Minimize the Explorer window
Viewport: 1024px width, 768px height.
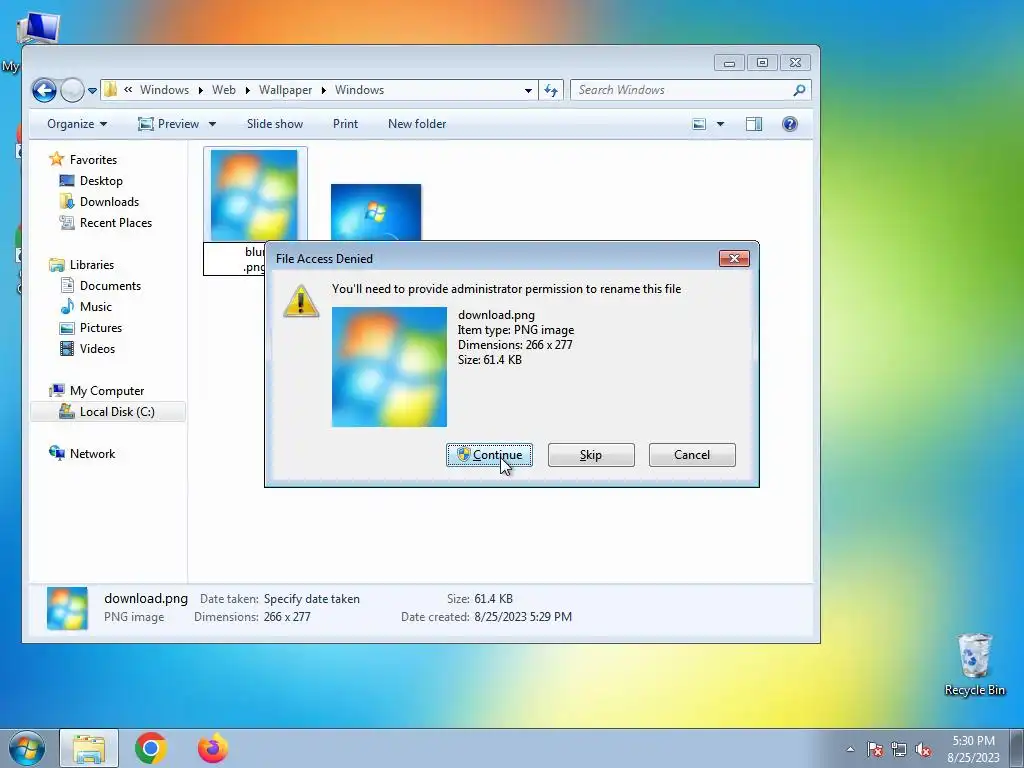[729, 63]
